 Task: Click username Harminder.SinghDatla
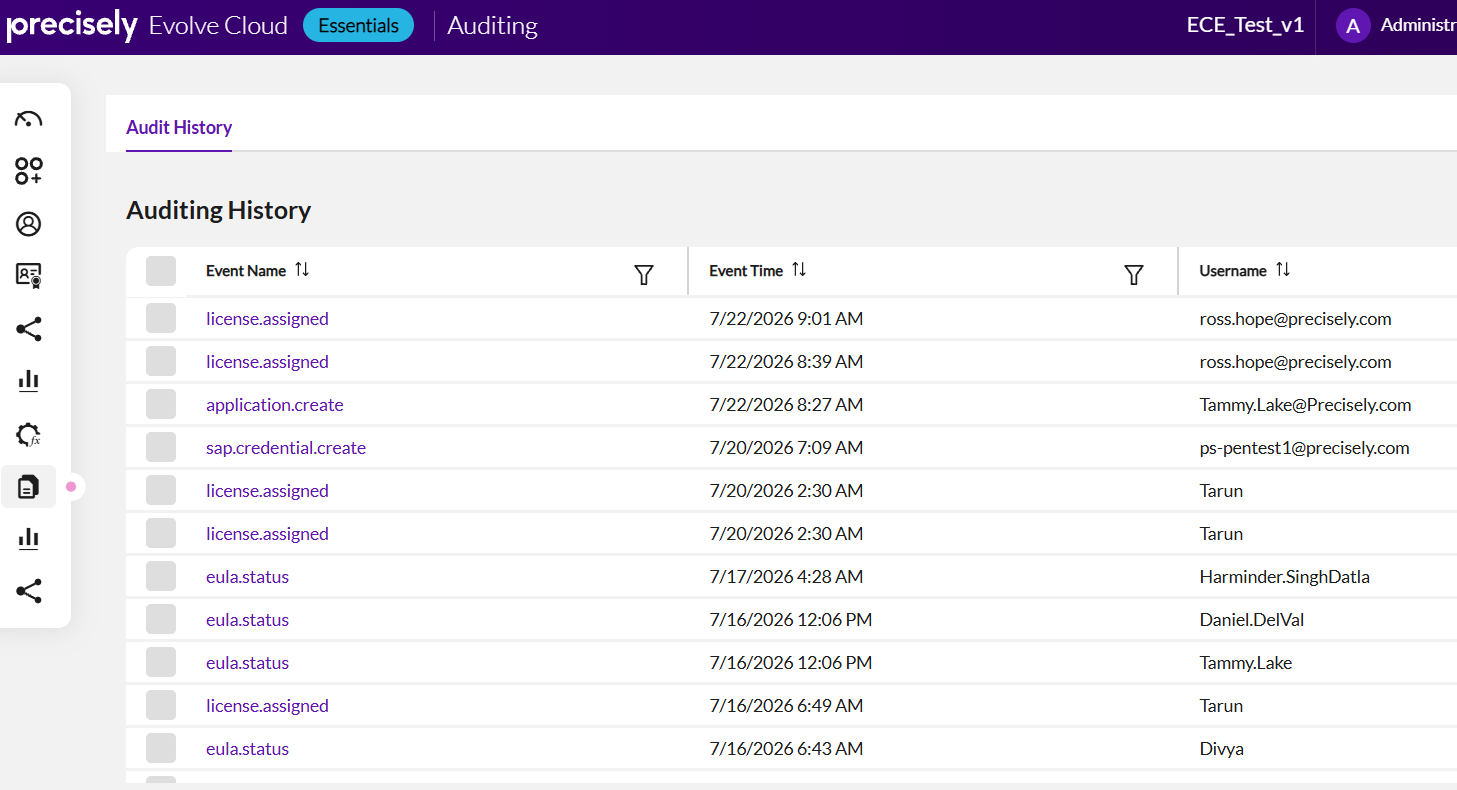click(1284, 577)
